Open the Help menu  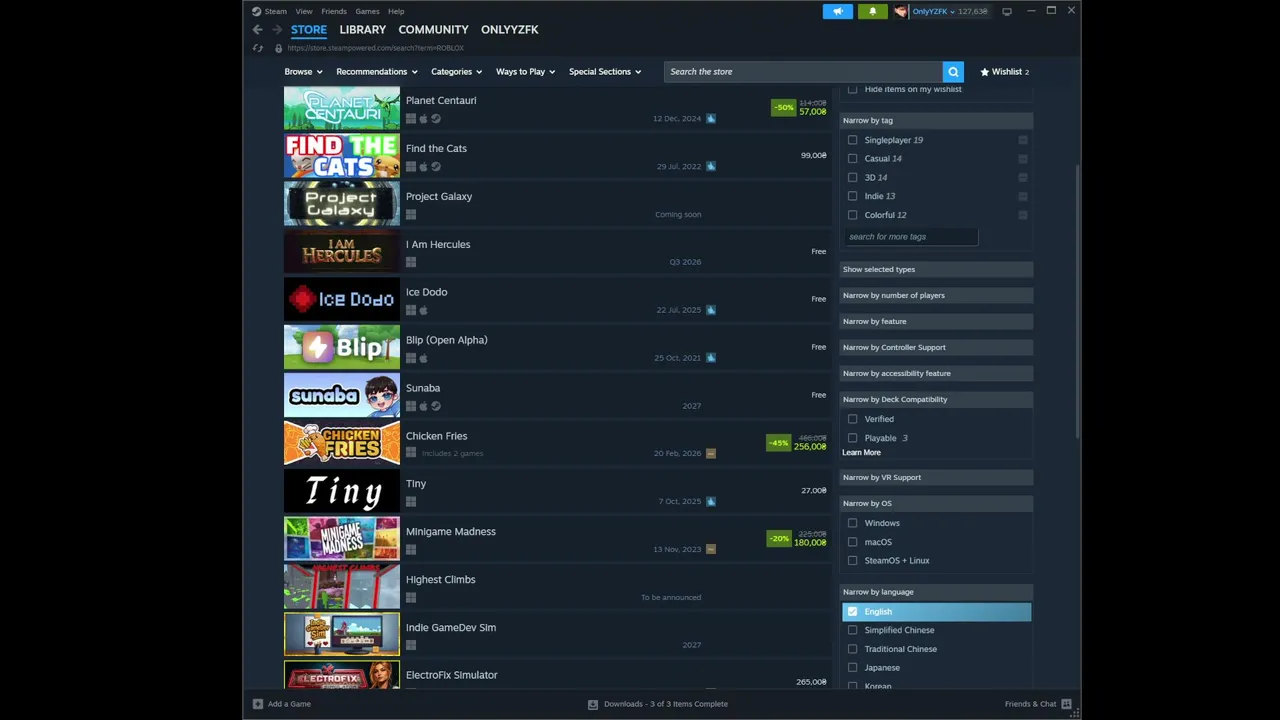pos(396,11)
